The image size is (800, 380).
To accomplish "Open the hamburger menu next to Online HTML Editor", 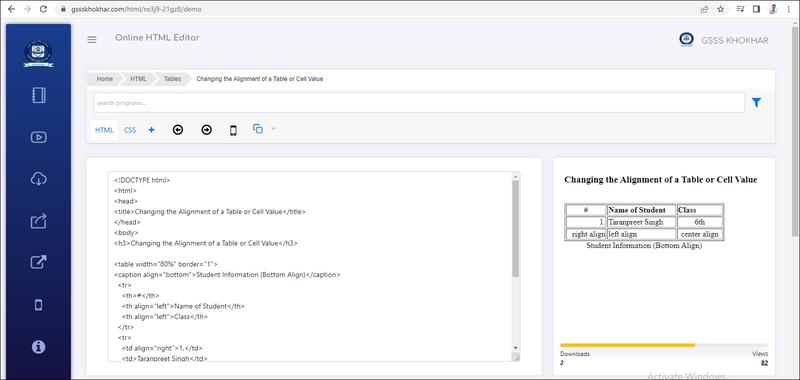I will [x=92, y=40].
